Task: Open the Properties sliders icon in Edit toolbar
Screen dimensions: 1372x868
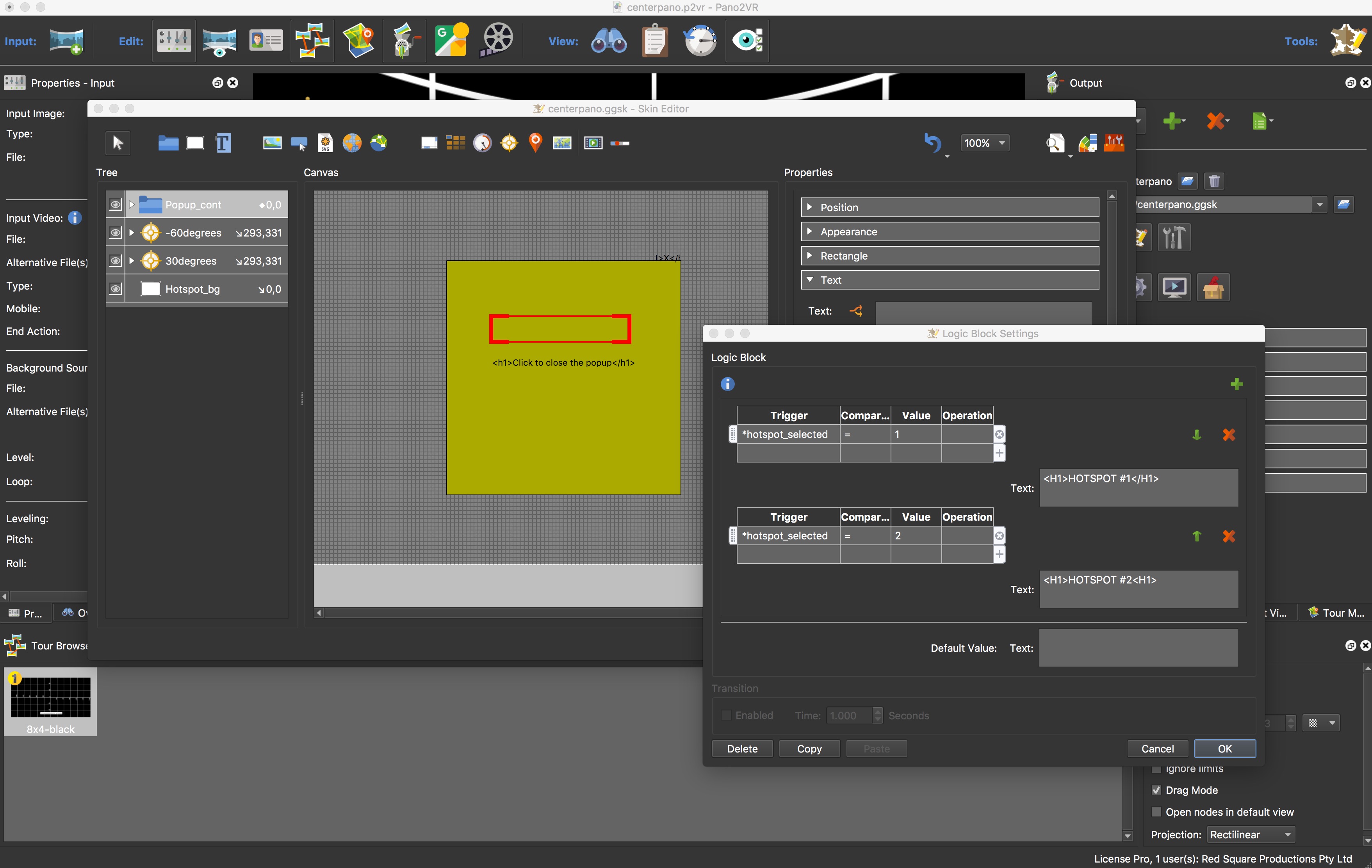Action: (174, 41)
